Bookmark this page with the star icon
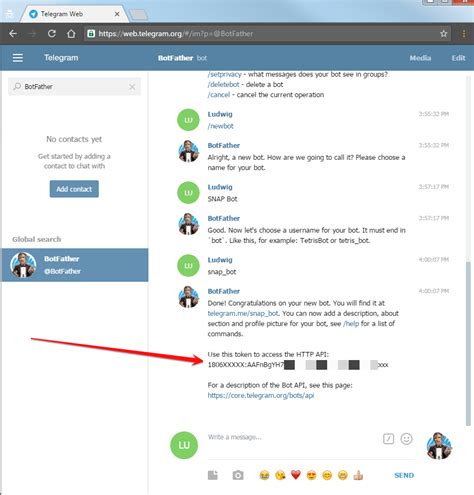The image size is (474, 495). [x=443, y=34]
